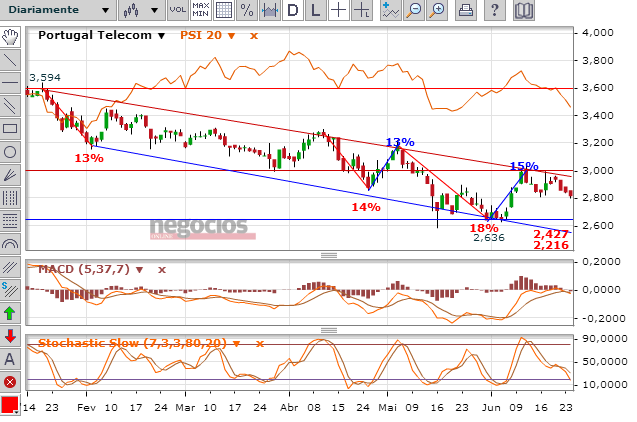Remove the Stochastic Slow indicator
Viewport: 637px width, 422px height.
(x=260, y=344)
